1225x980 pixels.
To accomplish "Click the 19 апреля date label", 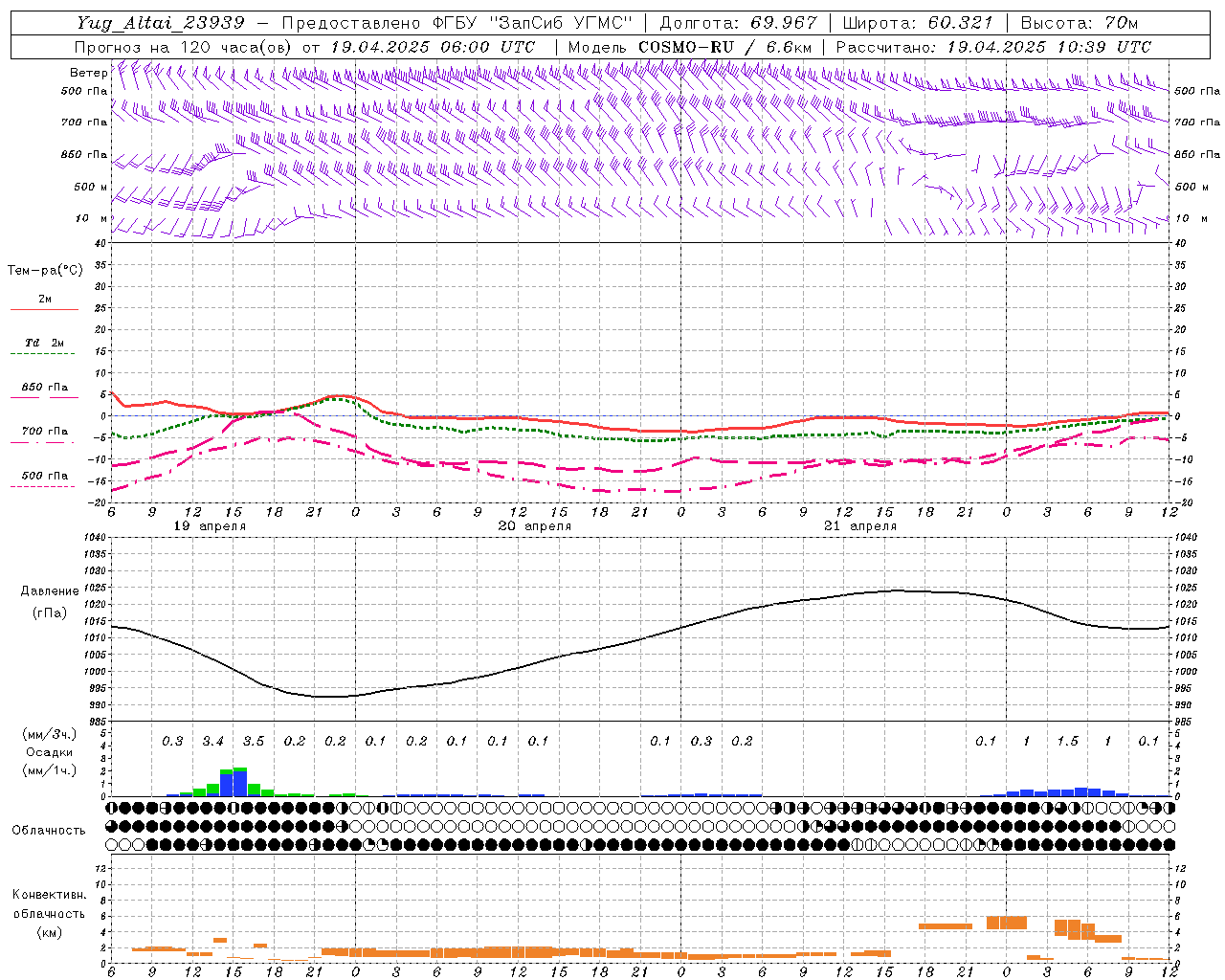I will click(x=209, y=526).
